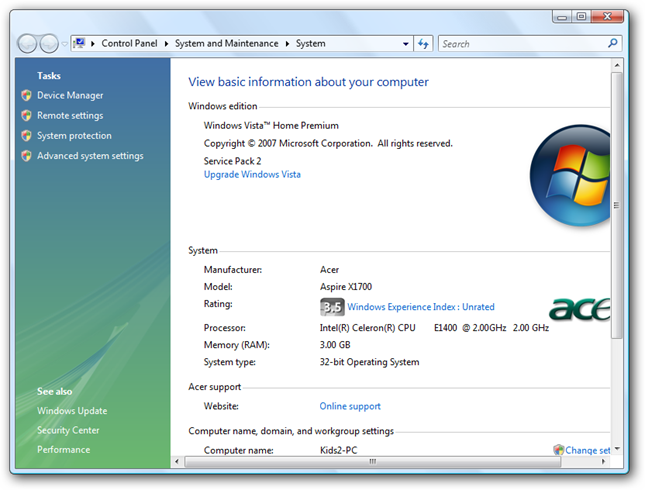The height and width of the screenshot is (490, 645).
Task: Click the magnifier search icon
Action: click(613, 43)
